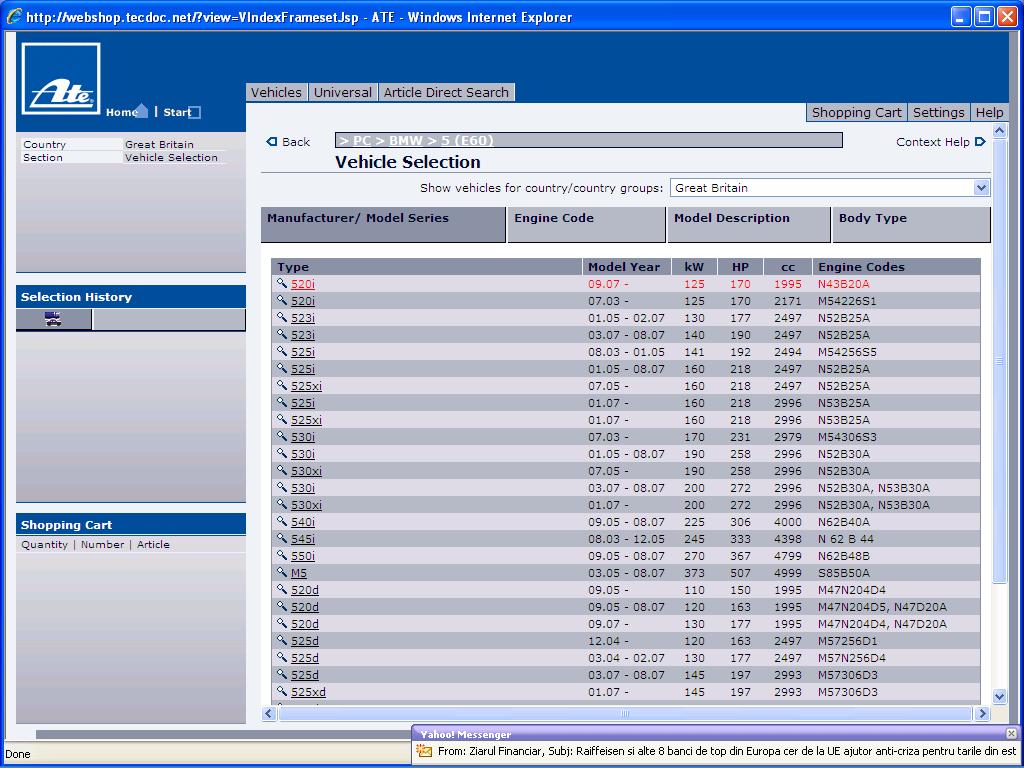Image resolution: width=1024 pixels, height=768 pixels.
Task: Open the country groups dropdown
Action: coord(981,188)
